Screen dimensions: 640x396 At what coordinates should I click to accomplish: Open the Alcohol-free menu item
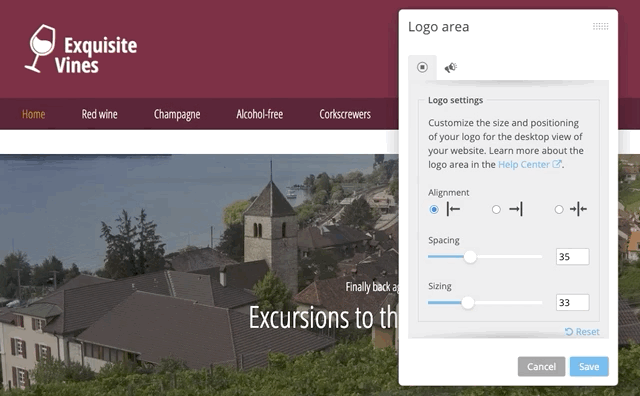(260, 114)
